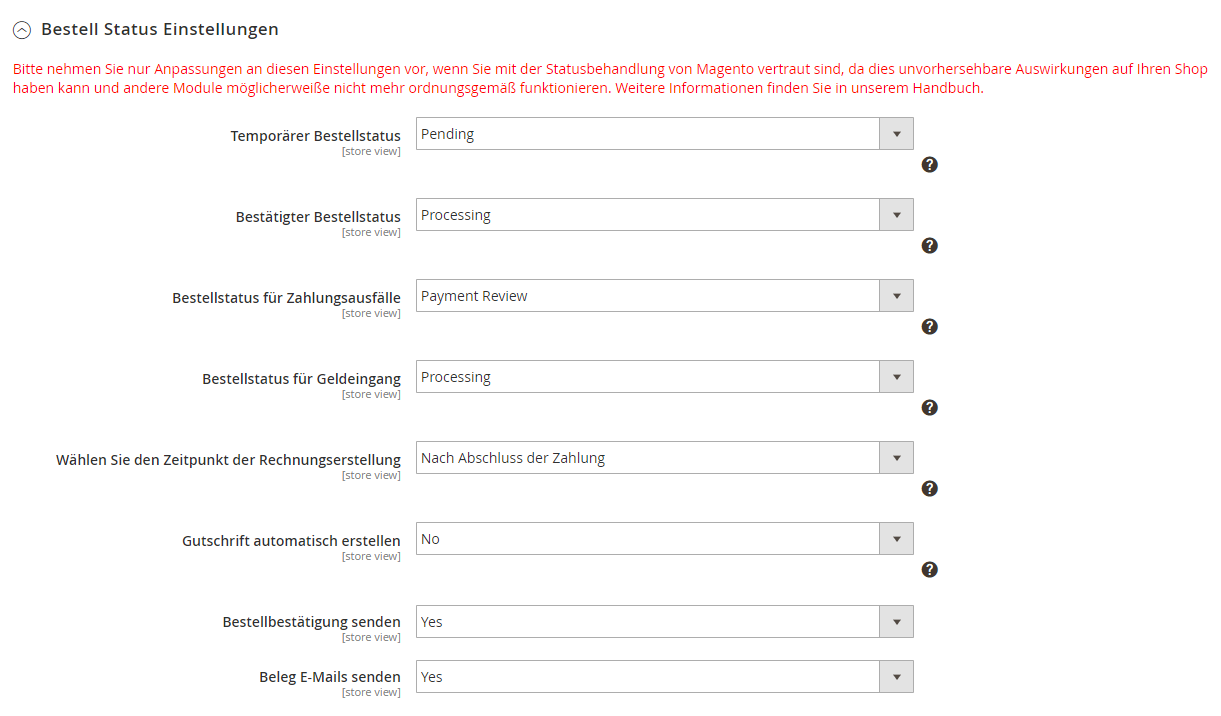The width and height of the screenshot is (1221, 716).
Task: Show help for Gutschrift automatisch erstellen
Action: (x=929, y=570)
